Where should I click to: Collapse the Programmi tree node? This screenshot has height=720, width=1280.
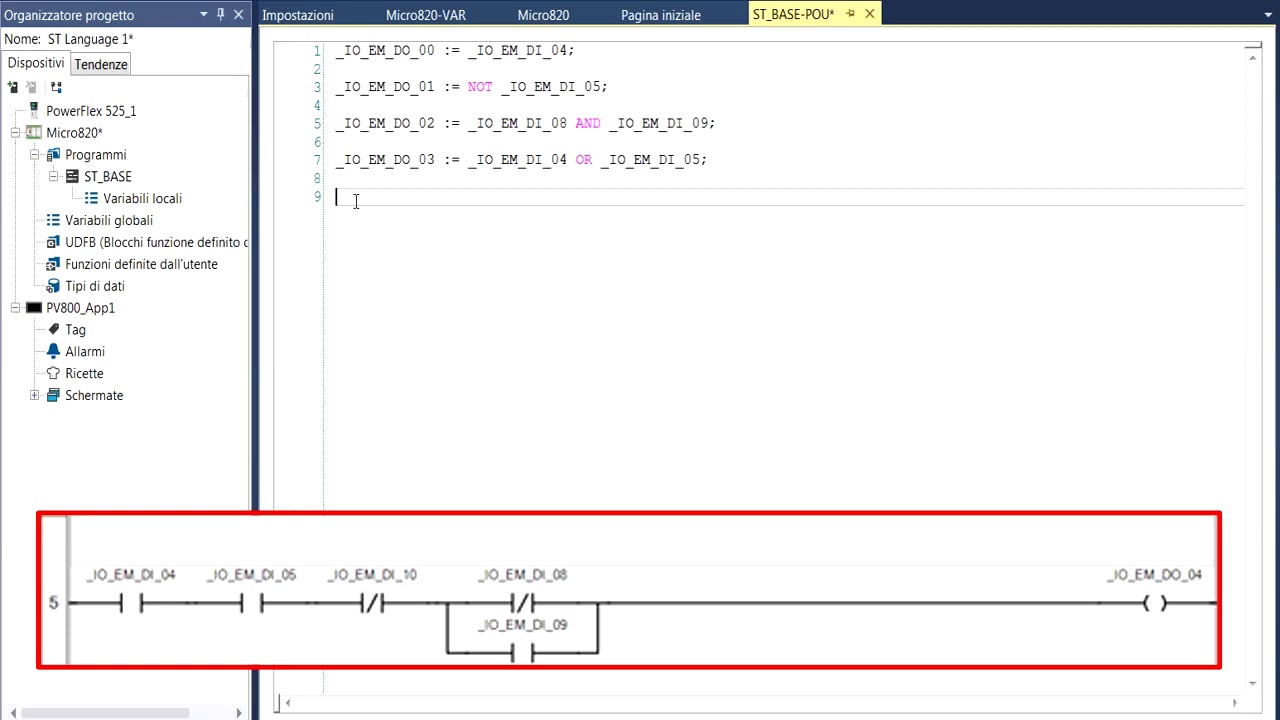pyautogui.click(x=35, y=155)
